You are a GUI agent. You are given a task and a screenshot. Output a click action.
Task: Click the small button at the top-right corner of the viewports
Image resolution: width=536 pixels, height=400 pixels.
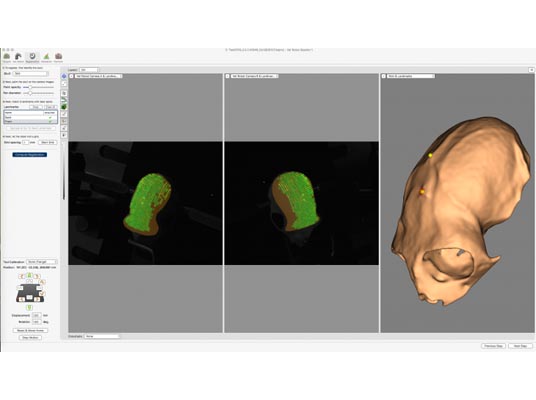click(532, 70)
